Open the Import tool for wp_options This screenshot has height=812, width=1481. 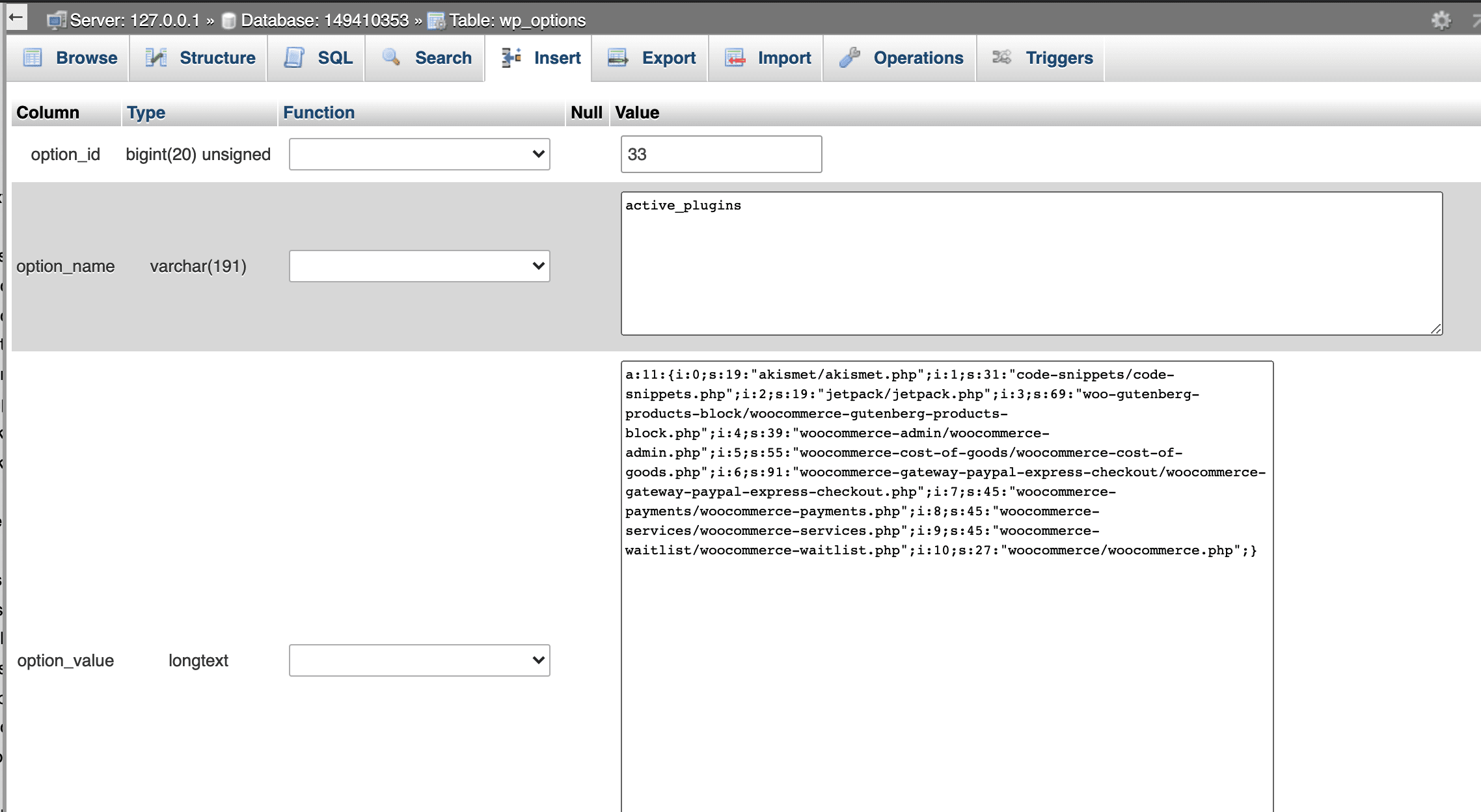coord(783,58)
